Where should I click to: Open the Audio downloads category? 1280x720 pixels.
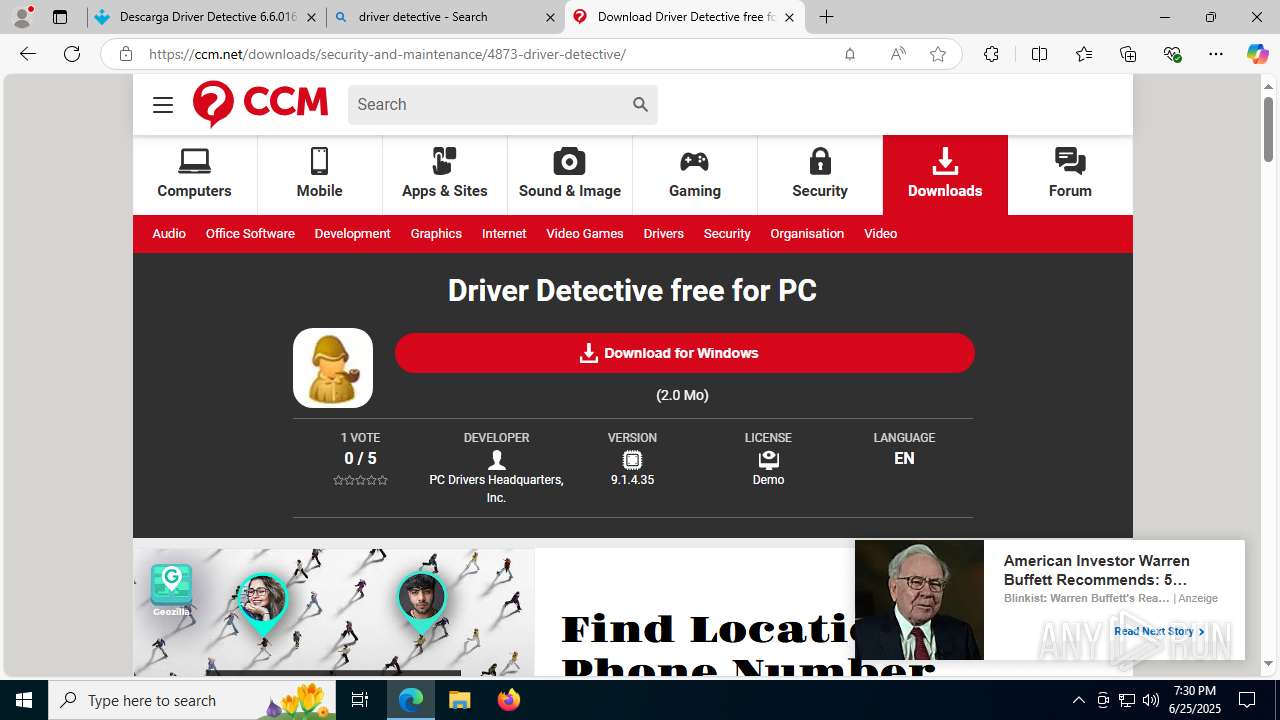click(169, 233)
